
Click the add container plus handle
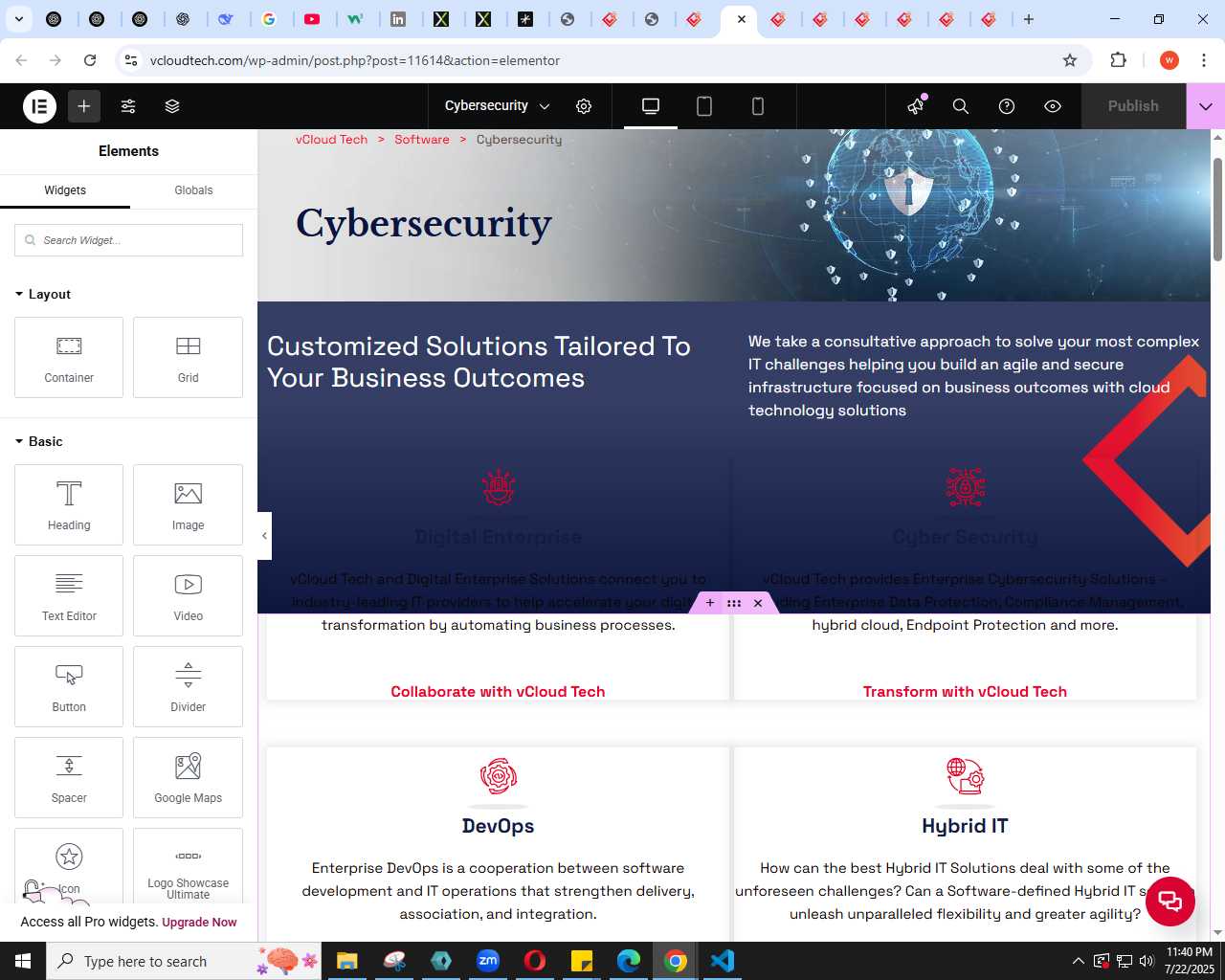pyautogui.click(x=710, y=603)
